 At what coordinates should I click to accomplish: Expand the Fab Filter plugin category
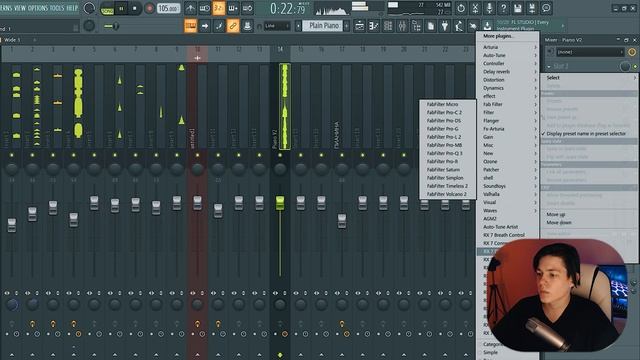(509, 104)
